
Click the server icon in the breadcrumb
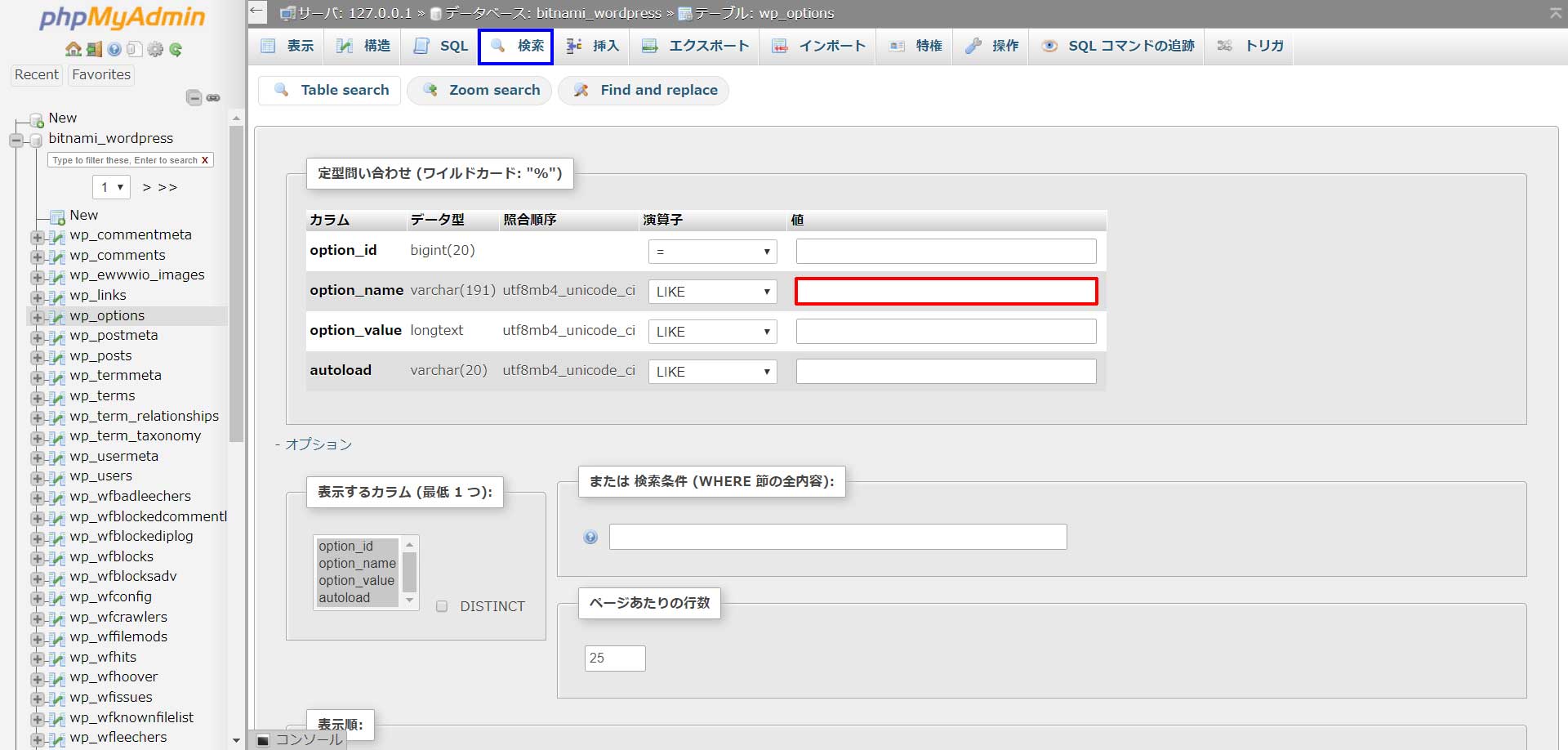[287, 13]
